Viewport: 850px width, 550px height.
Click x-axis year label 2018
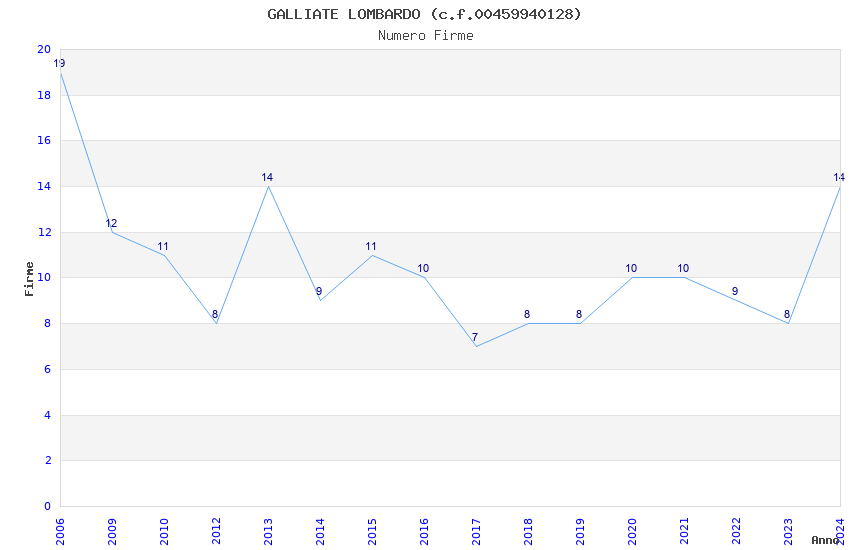click(x=529, y=531)
